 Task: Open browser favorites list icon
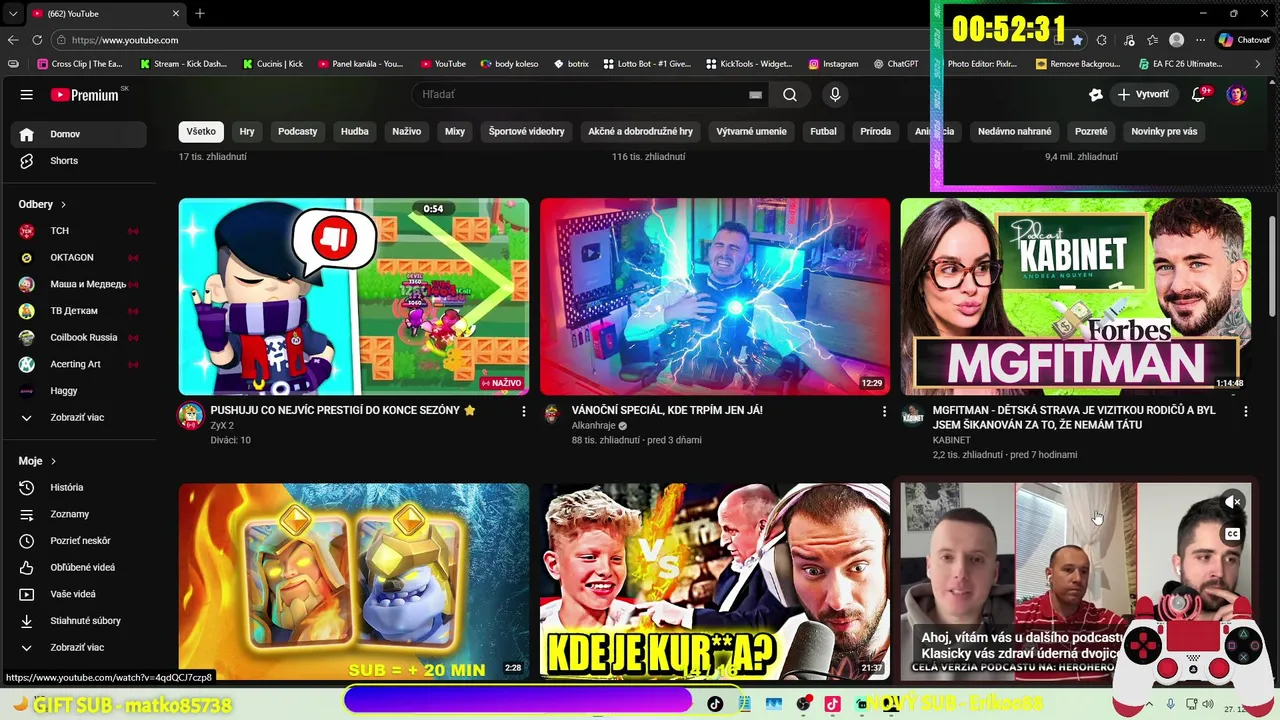(x=1153, y=40)
